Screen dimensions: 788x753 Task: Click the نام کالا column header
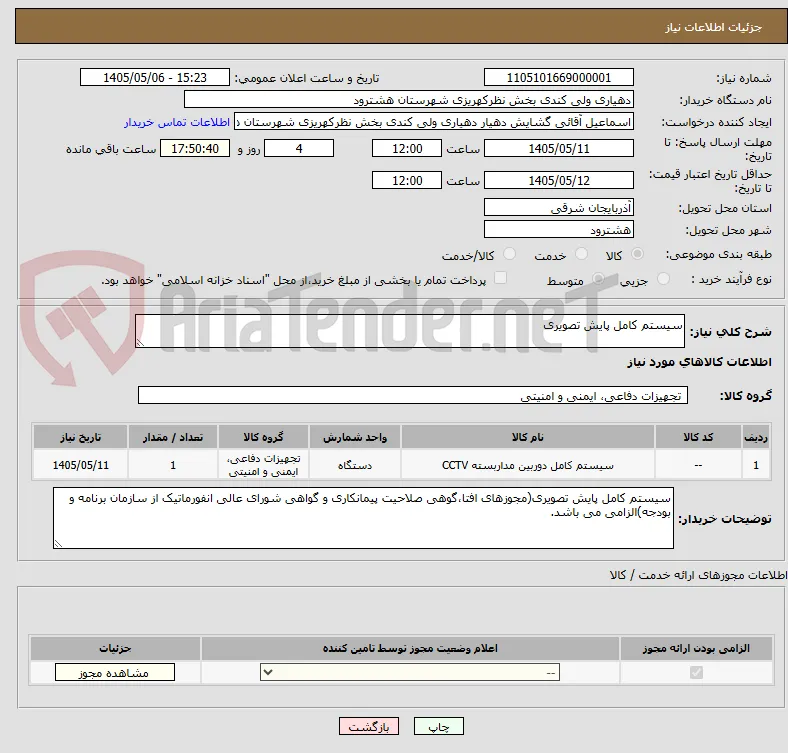pyautogui.click(x=528, y=437)
